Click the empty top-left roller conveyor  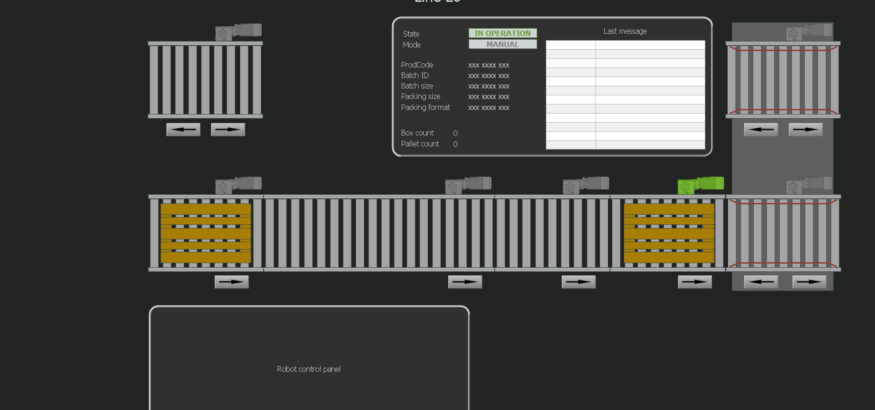(x=205, y=80)
